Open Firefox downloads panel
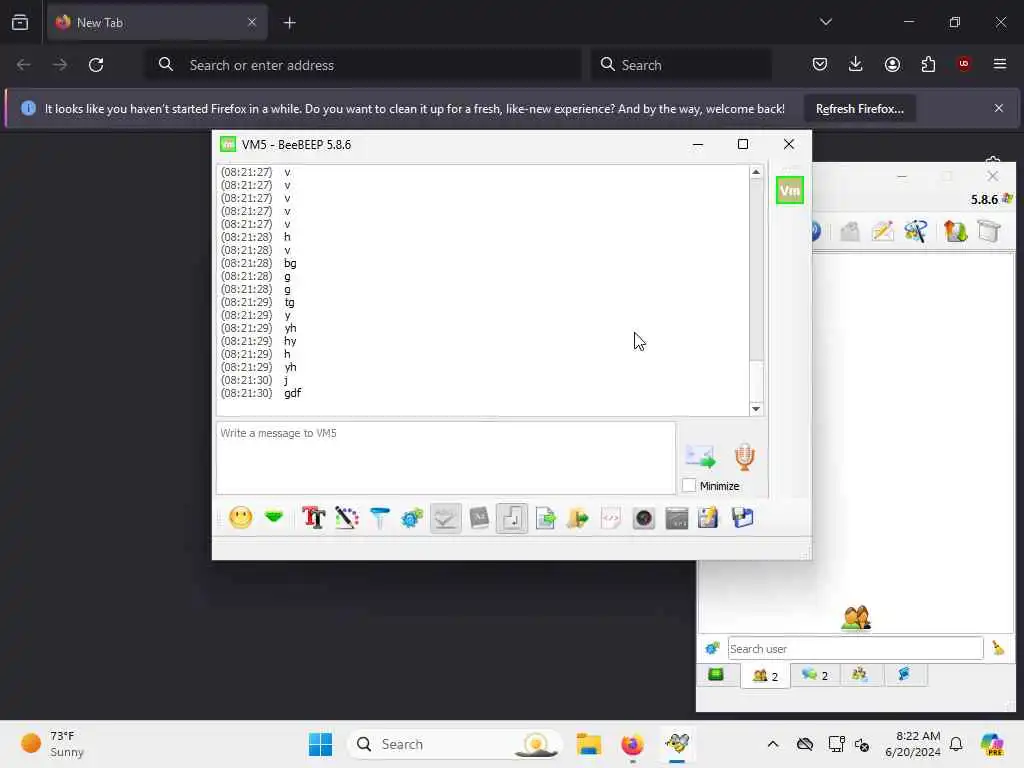Image resolution: width=1024 pixels, height=768 pixels. click(856, 64)
